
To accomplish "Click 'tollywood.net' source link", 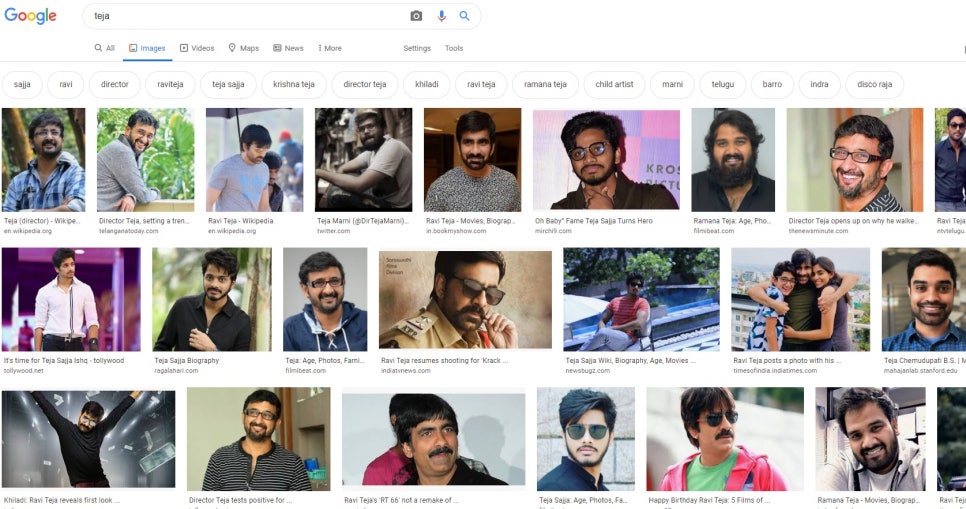I will [x=23, y=371].
